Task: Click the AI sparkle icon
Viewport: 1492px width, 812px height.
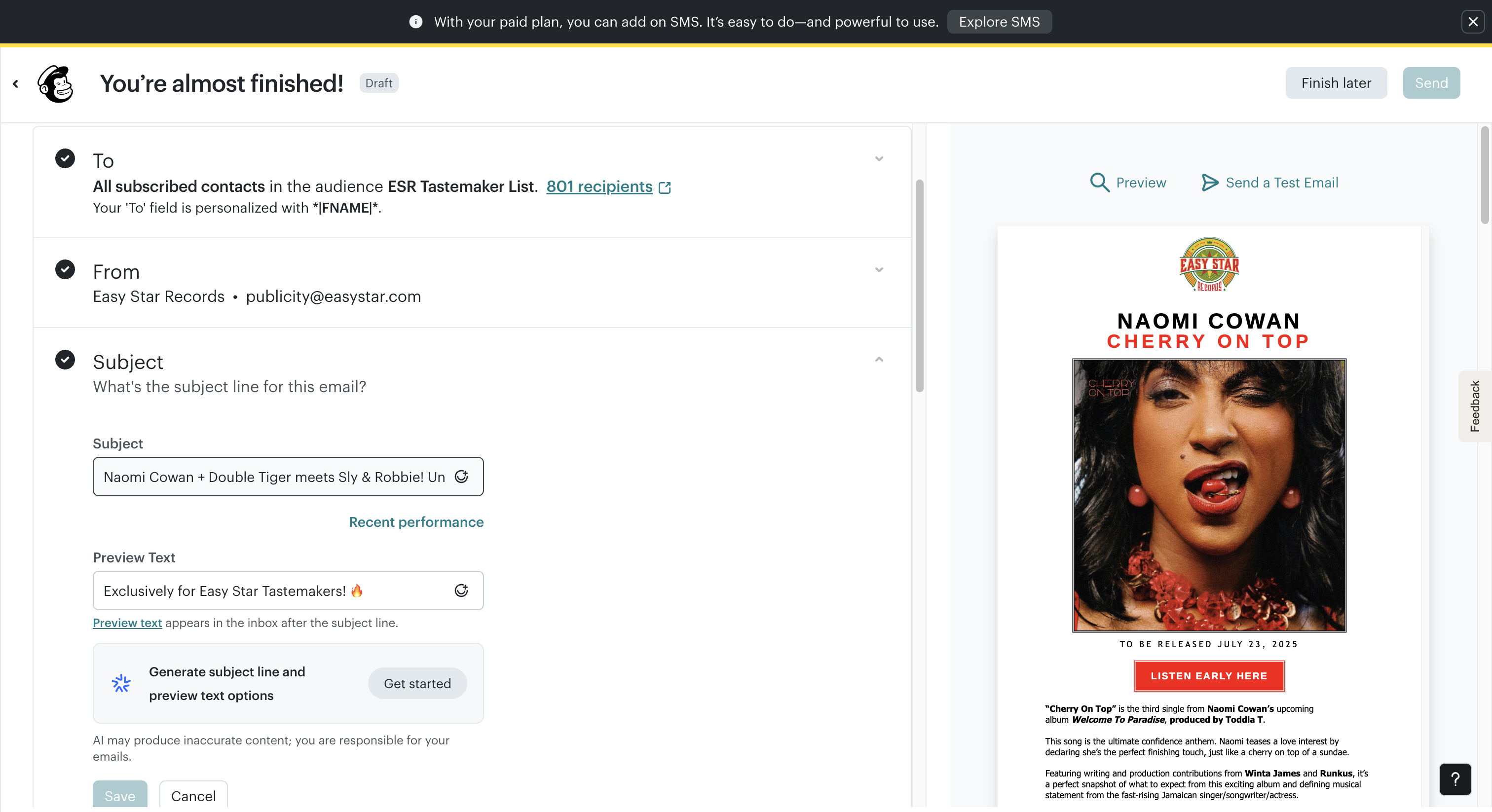Action: click(x=121, y=683)
